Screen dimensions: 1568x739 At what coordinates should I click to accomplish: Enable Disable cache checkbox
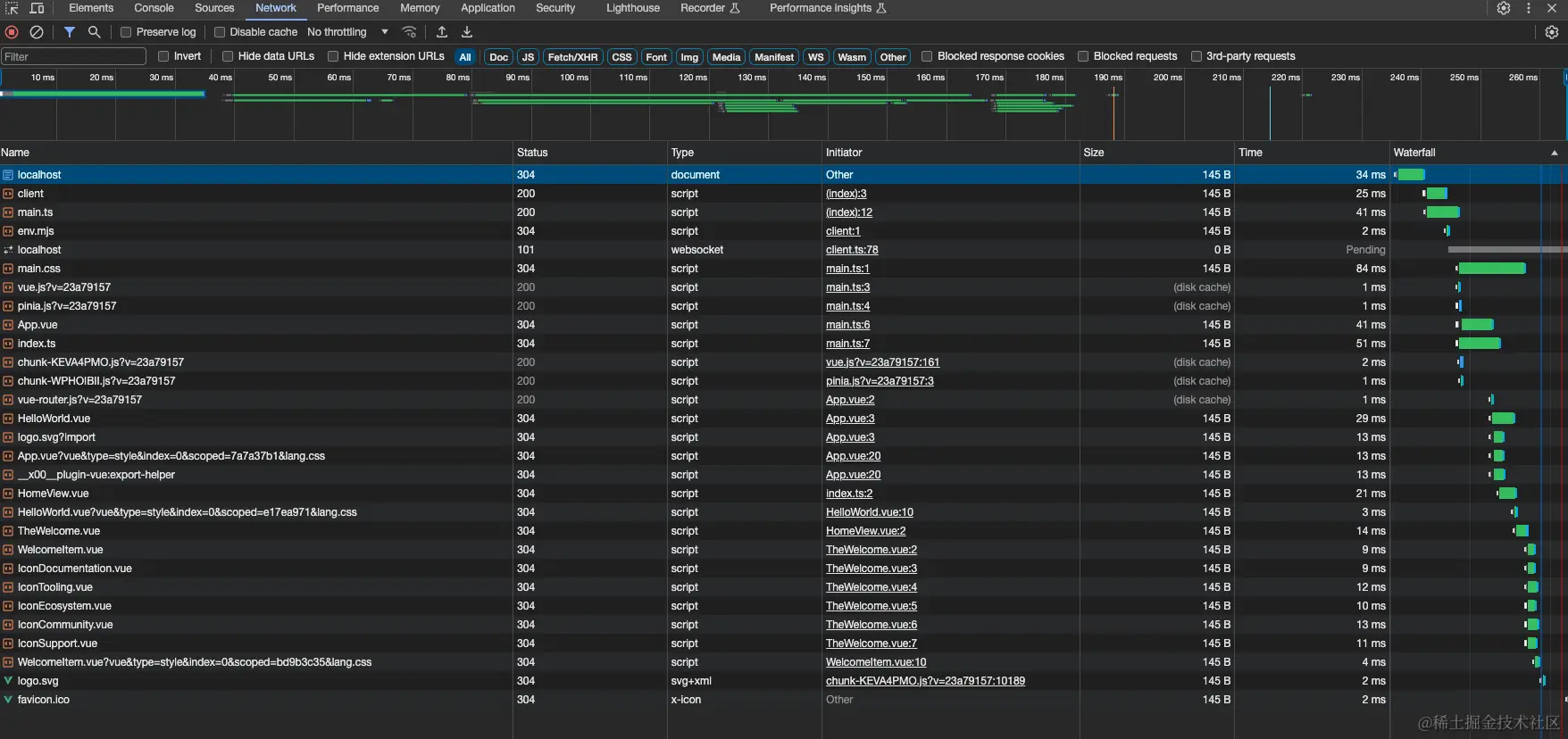[220, 32]
